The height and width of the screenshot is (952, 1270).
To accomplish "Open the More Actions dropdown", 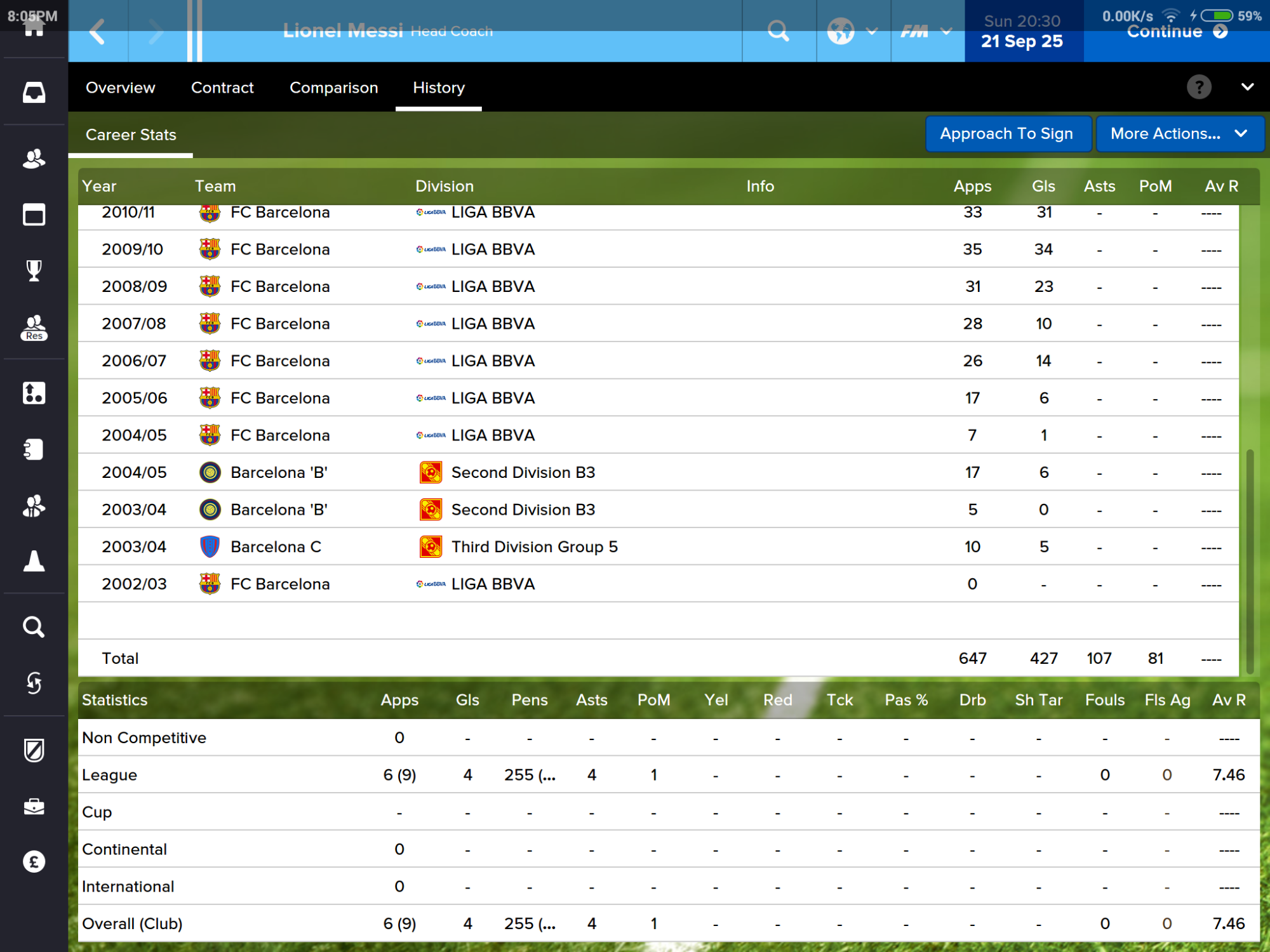I will 1179,134.
